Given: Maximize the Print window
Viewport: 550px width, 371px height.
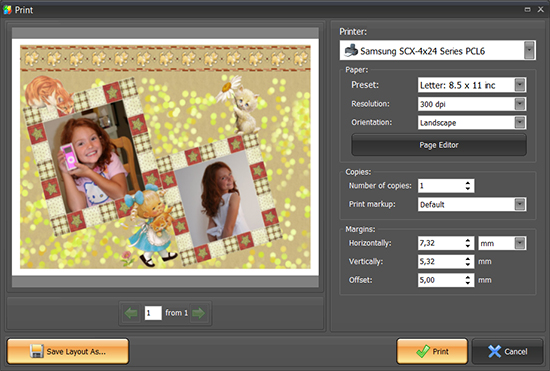Looking at the screenshot, I should (527, 9).
